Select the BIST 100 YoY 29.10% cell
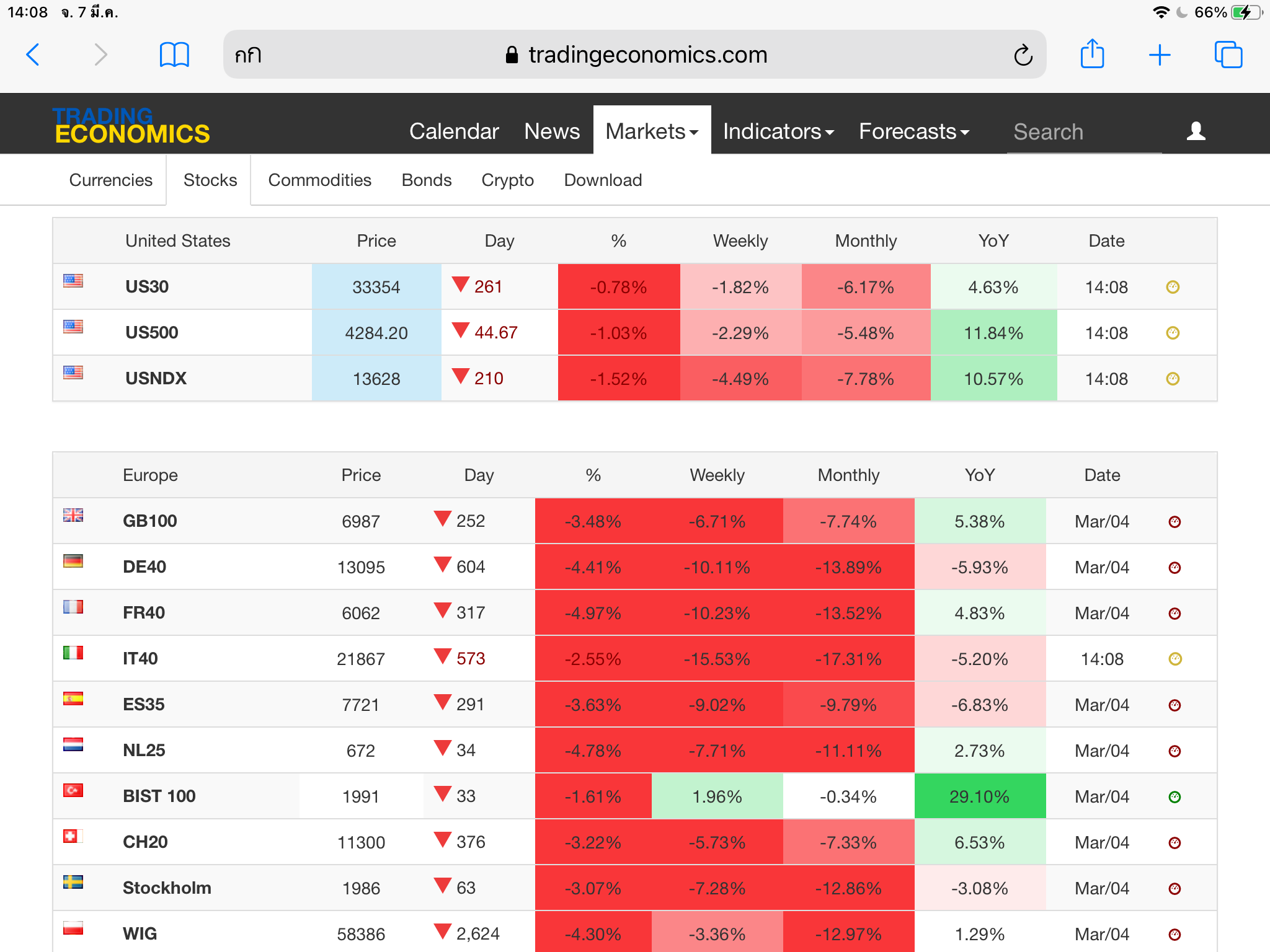Image resolution: width=1270 pixels, height=952 pixels. coord(980,796)
